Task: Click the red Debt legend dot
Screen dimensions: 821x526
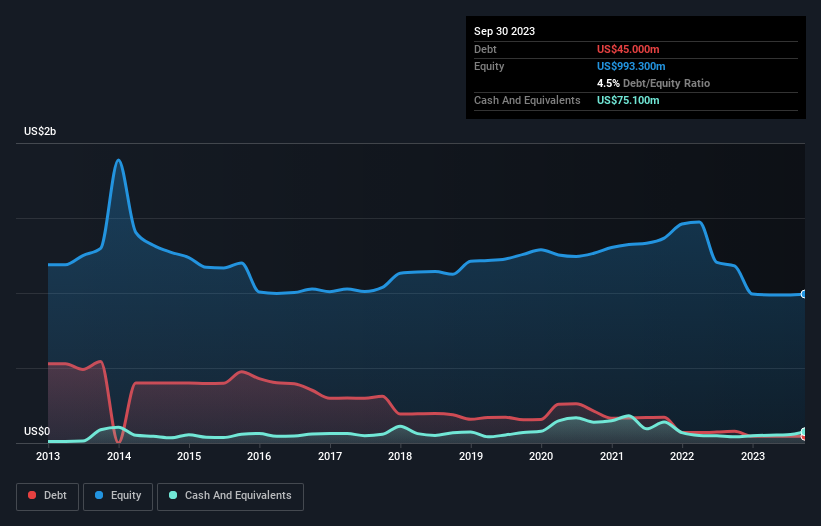Action: coord(32,495)
